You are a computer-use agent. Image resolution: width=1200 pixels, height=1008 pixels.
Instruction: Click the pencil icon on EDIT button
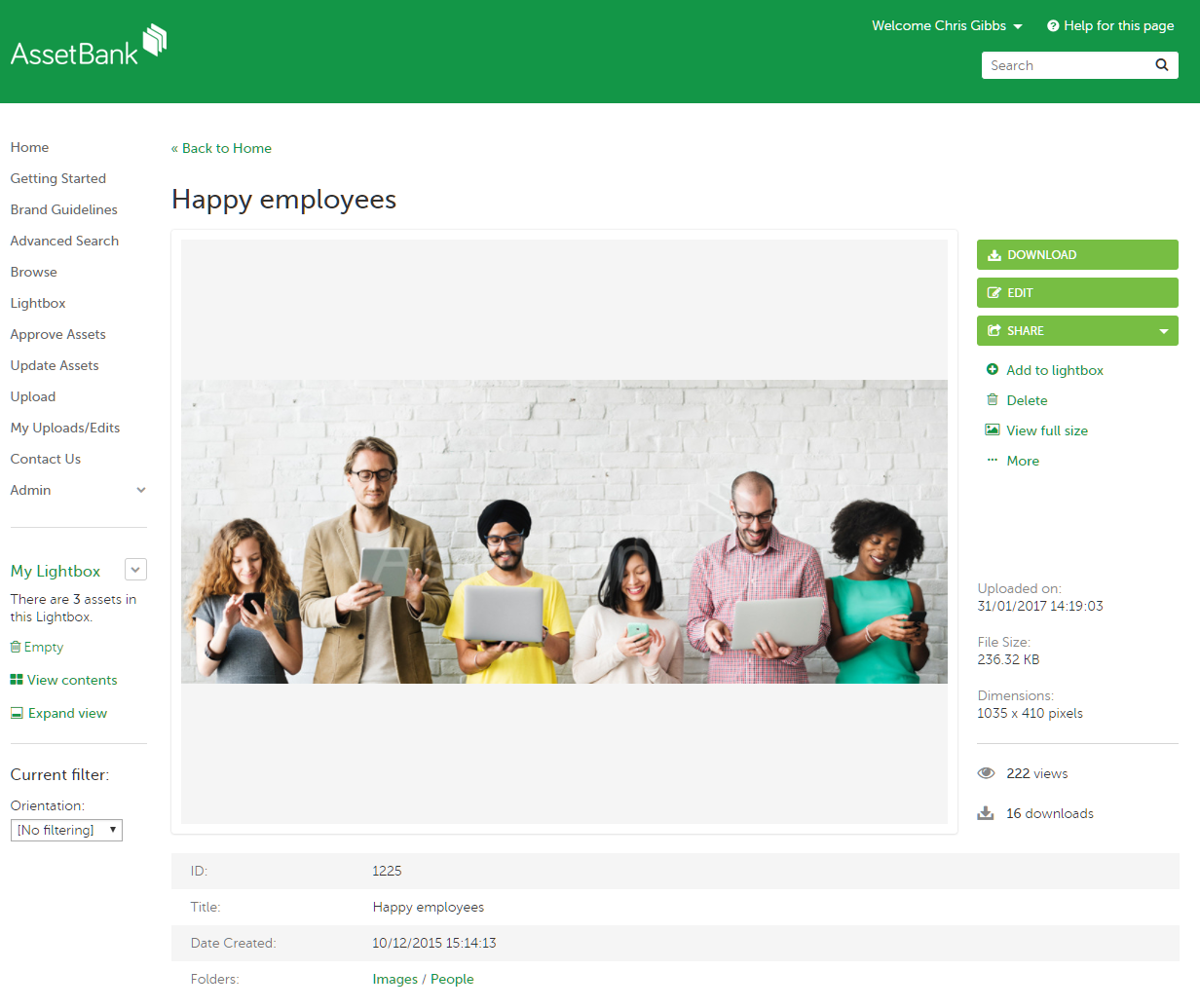[x=994, y=293]
